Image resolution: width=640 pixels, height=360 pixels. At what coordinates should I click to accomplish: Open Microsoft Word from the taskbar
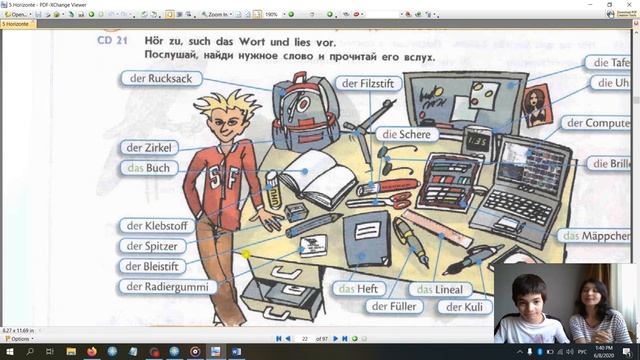tap(236, 351)
